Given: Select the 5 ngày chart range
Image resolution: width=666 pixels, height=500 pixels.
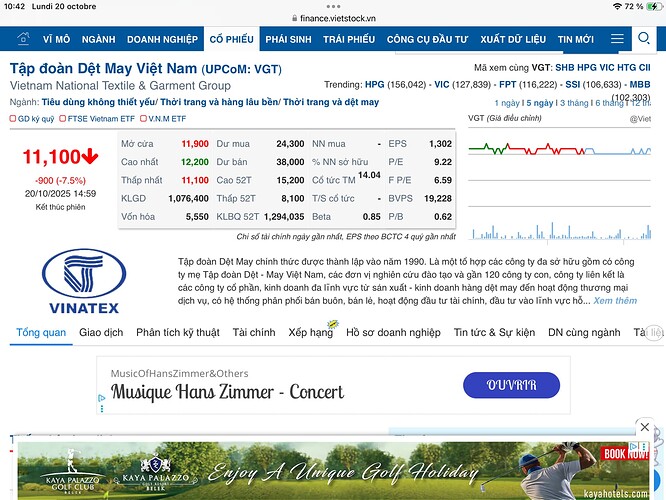Looking at the screenshot, I should (x=540, y=103).
